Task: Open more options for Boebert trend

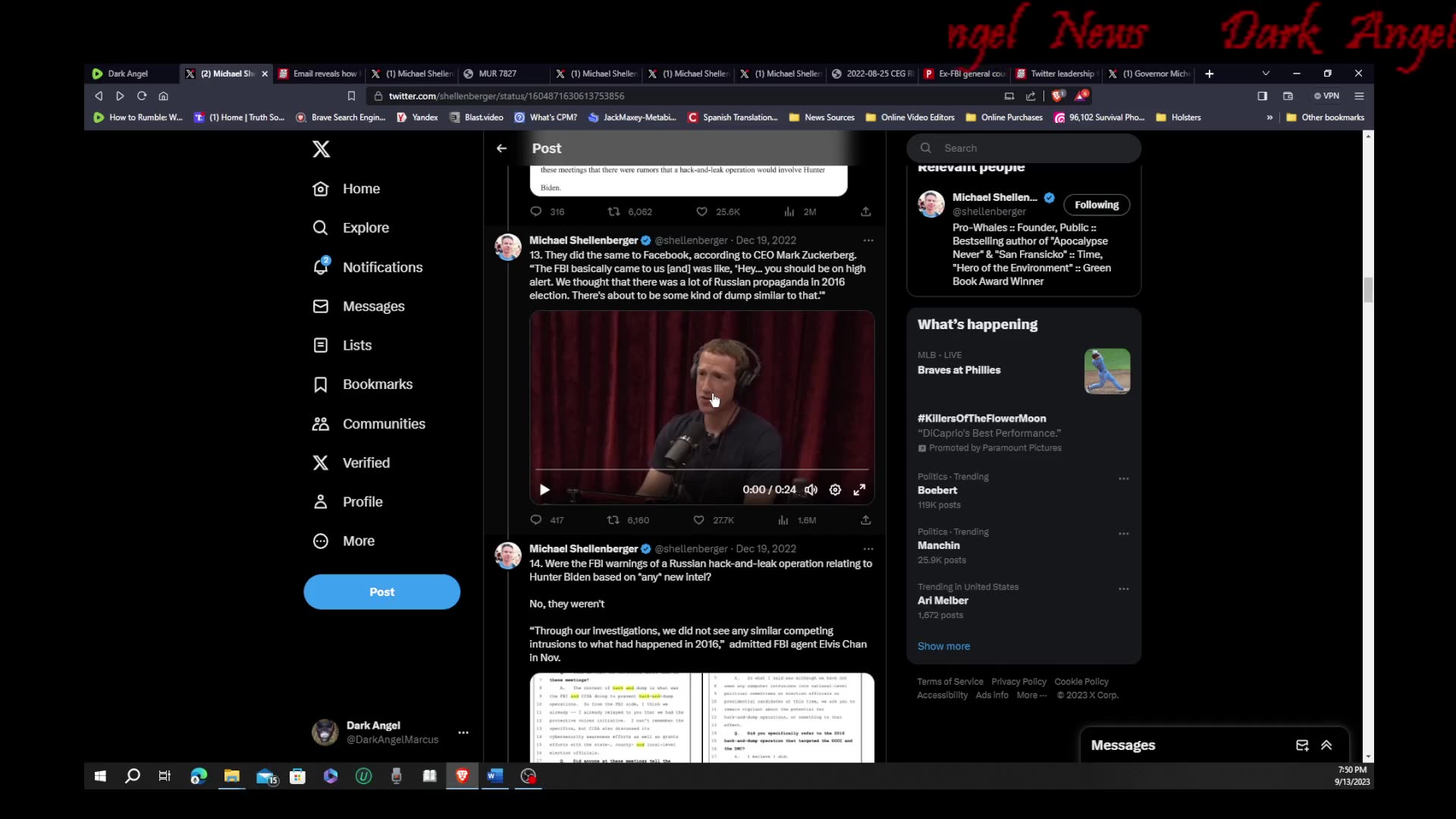Action: point(1123,479)
